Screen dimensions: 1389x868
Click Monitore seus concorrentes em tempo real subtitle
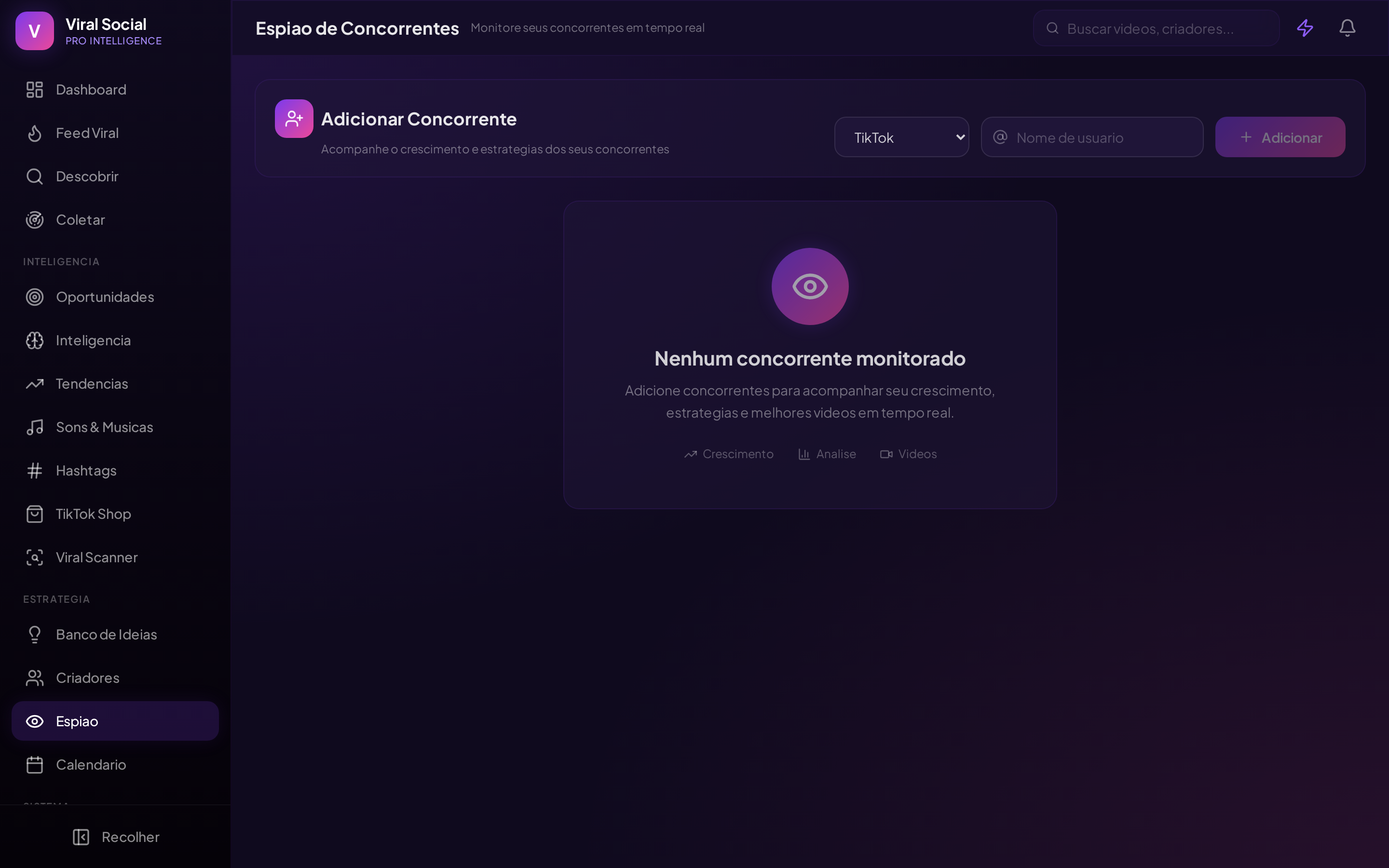click(x=587, y=27)
